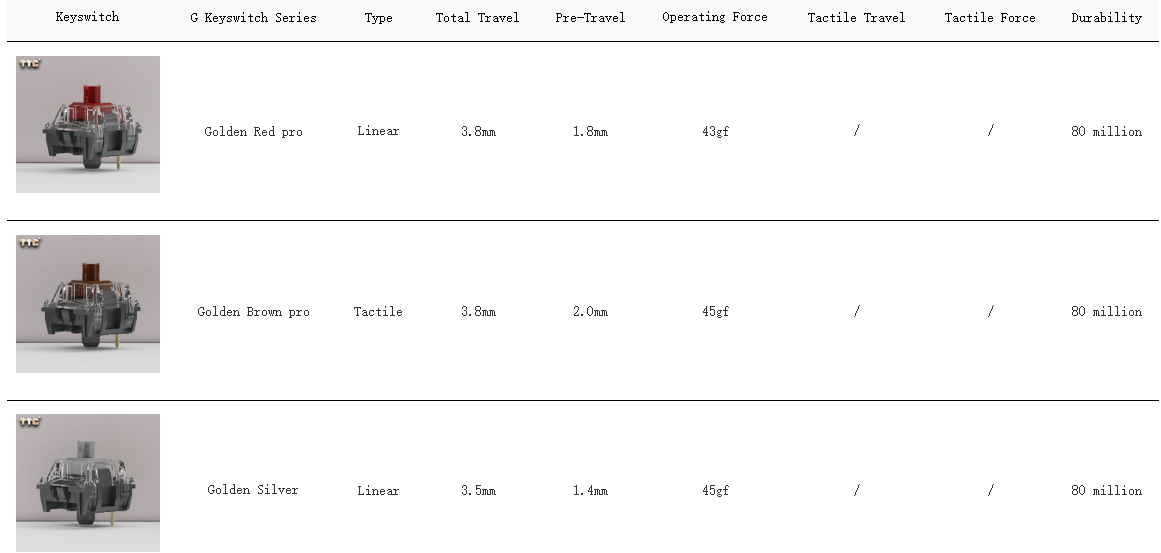The image size is (1161, 553).
Task: Click the TTC logo on the red switch image
Action: tap(29, 65)
